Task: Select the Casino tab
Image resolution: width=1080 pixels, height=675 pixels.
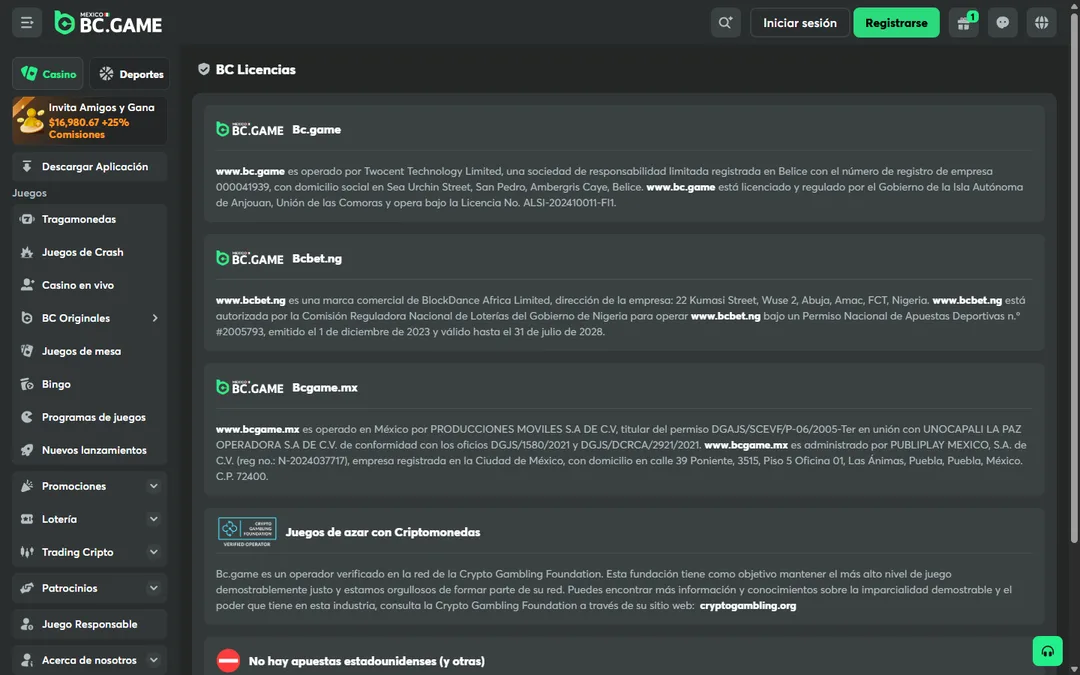Action: tap(48, 74)
